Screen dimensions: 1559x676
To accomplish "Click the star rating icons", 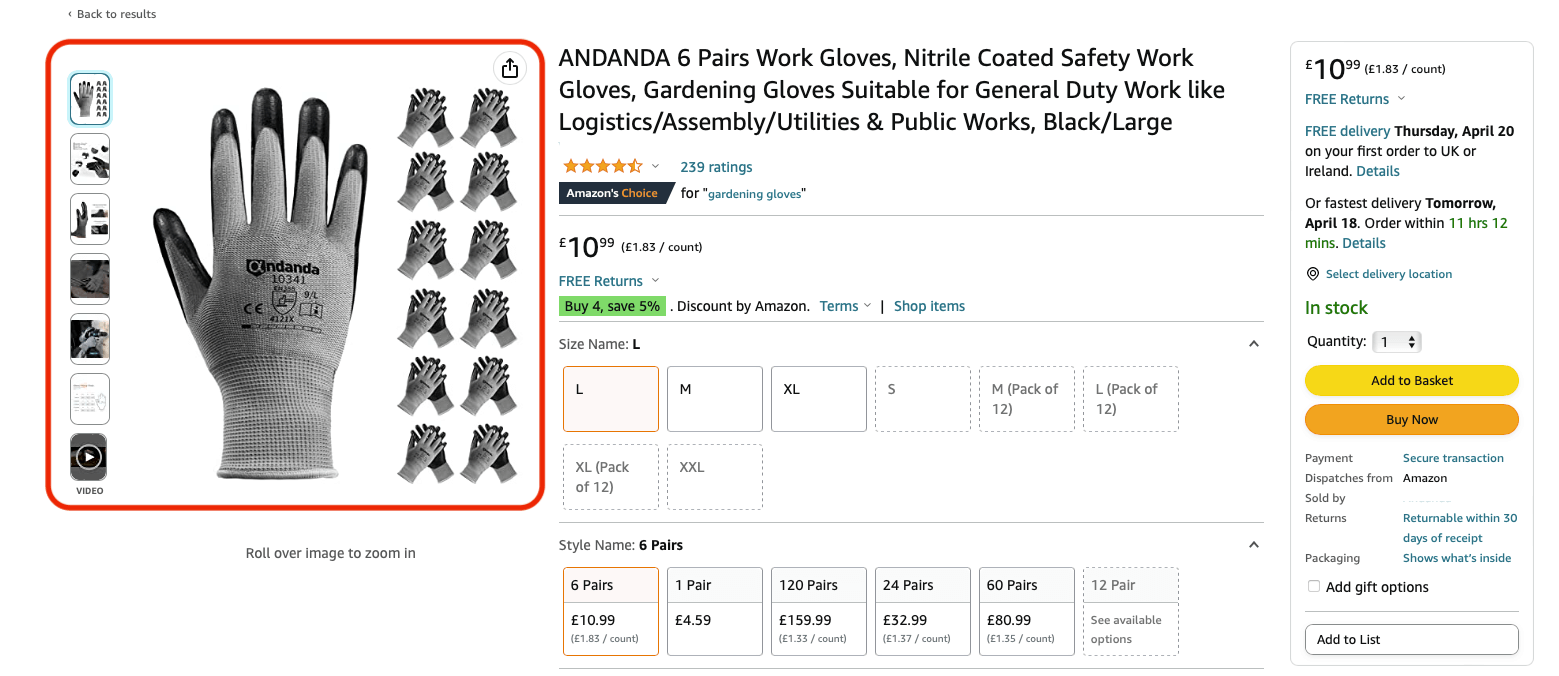I will [x=602, y=166].
